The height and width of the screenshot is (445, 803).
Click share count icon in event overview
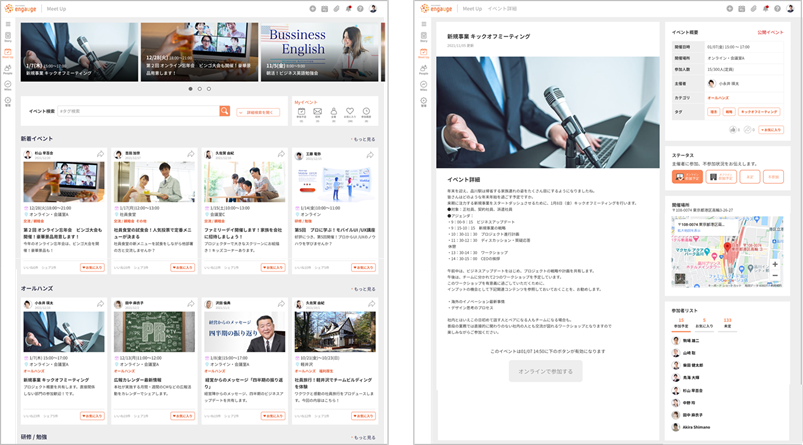(747, 130)
